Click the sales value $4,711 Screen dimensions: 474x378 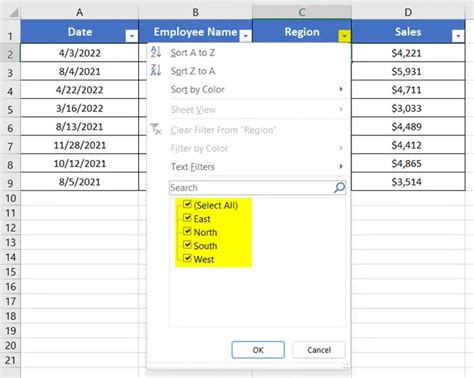408,89
